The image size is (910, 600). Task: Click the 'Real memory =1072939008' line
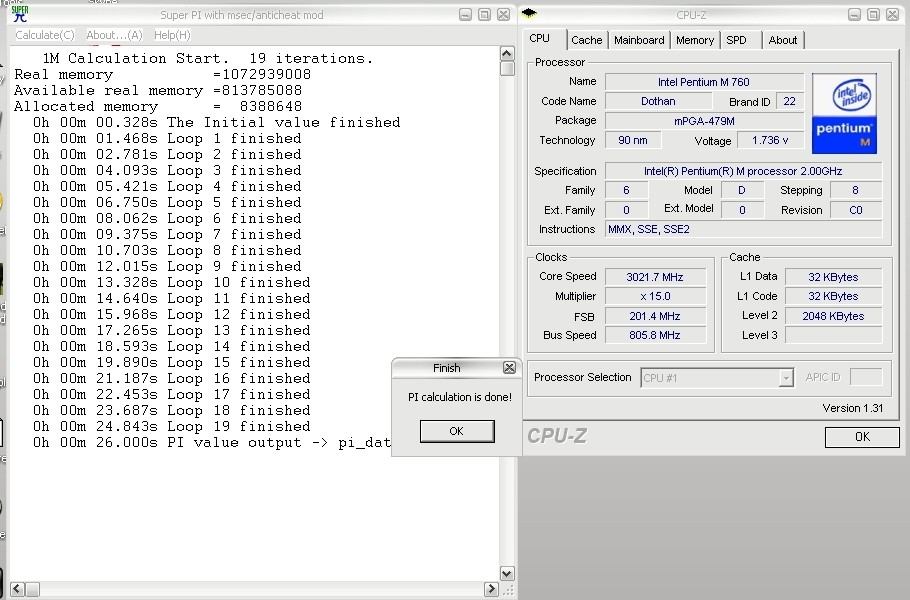(x=162, y=74)
